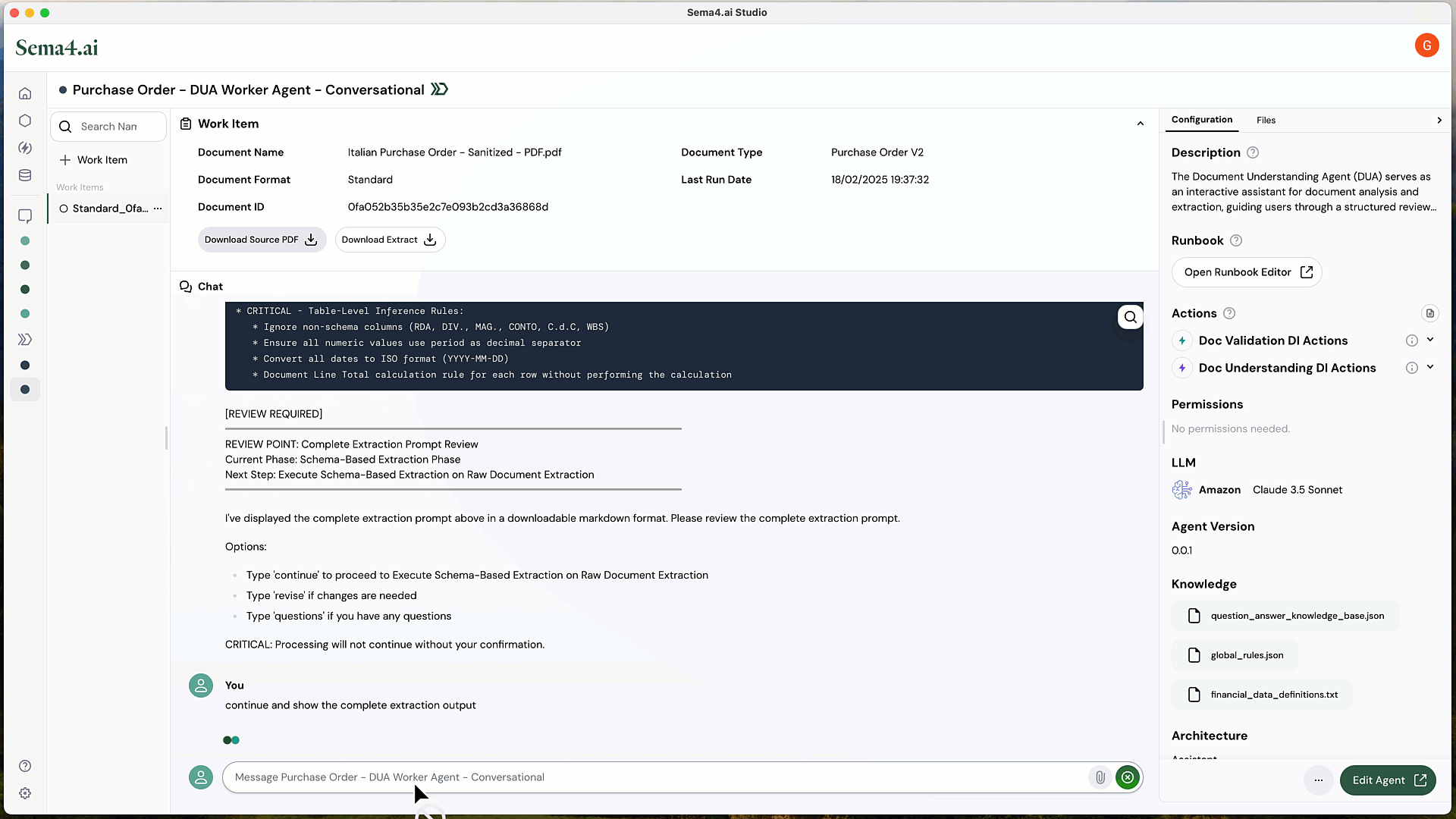Click the Amazon LLM icon
Image resolution: width=1456 pixels, height=819 pixels.
(x=1181, y=490)
